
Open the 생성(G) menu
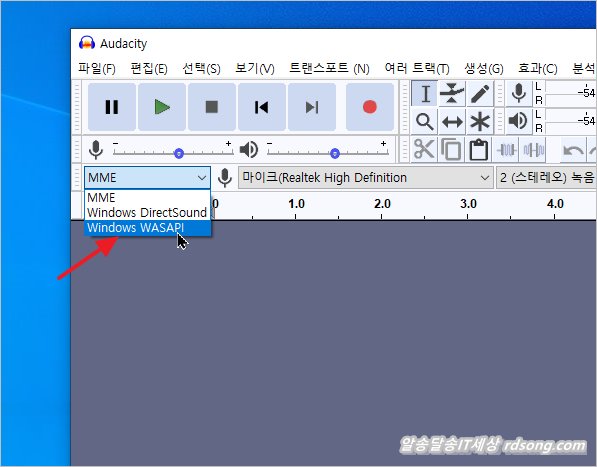click(484, 69)
